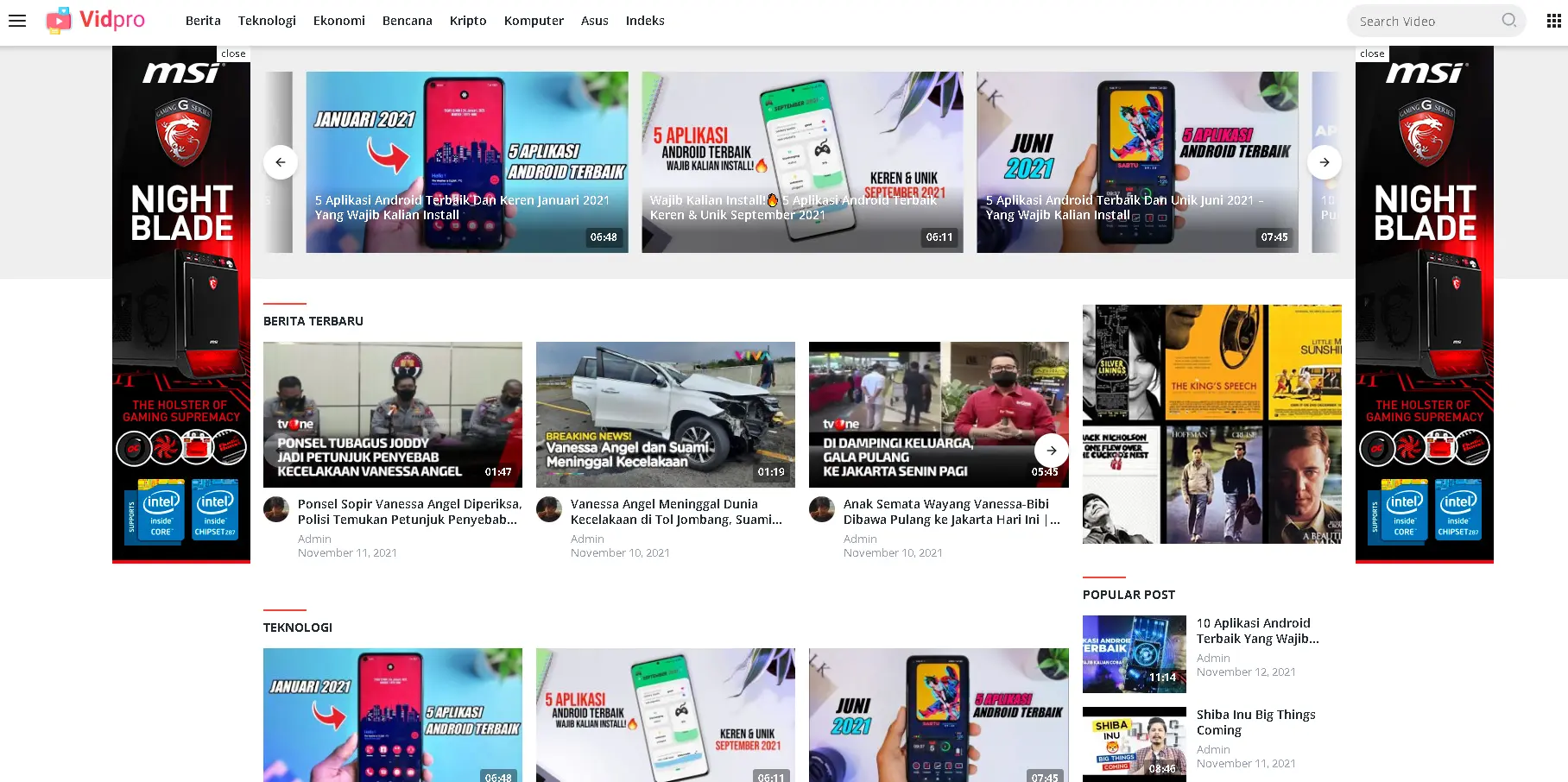Open the Bencana menu item
Image resolution: width=1568 pixels, height=782 pixels.
click(x=408, y=21)
